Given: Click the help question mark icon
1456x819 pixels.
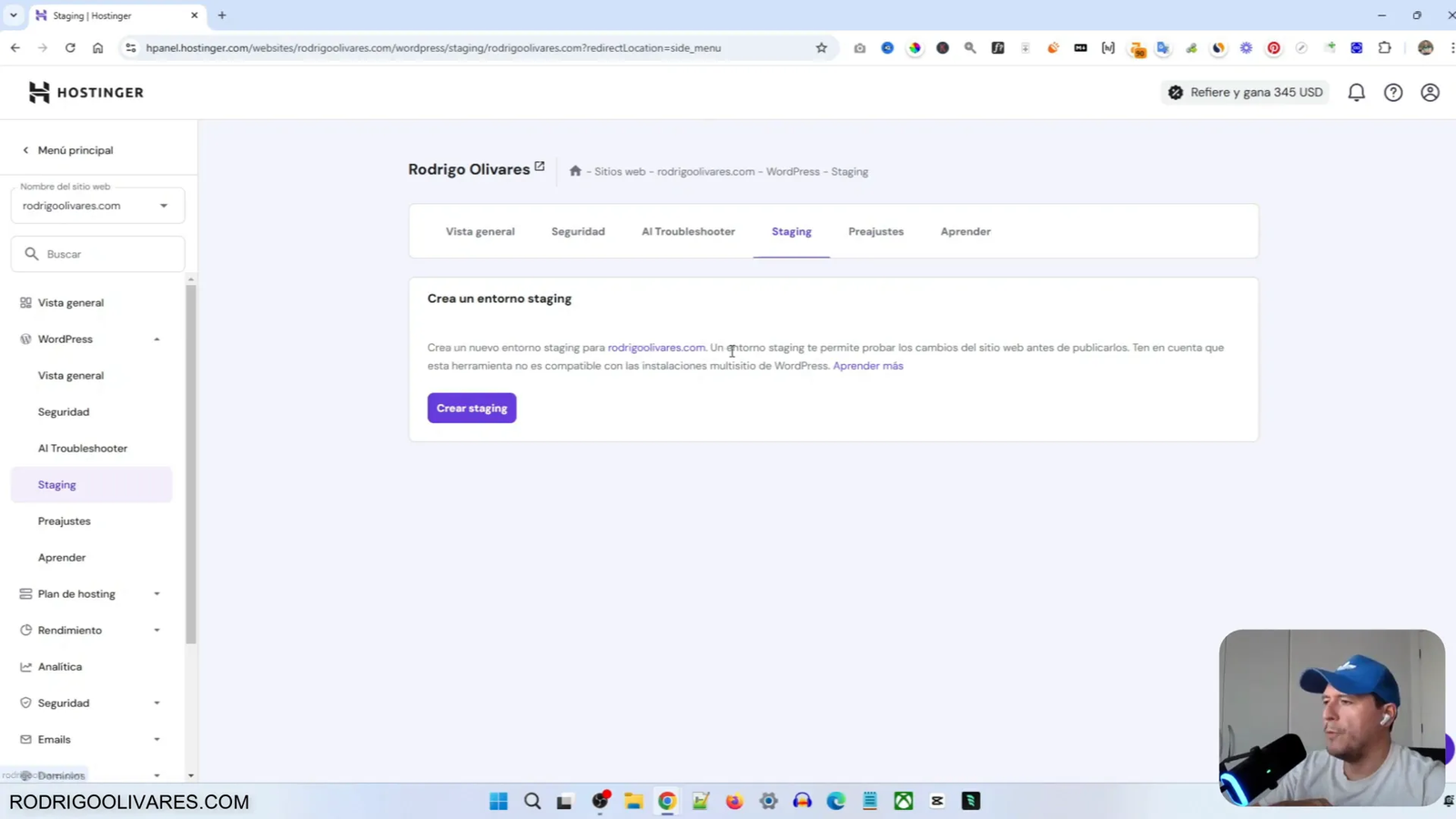Looking at the screenshot, I should pyautogui.click(x=1393, y=92).
